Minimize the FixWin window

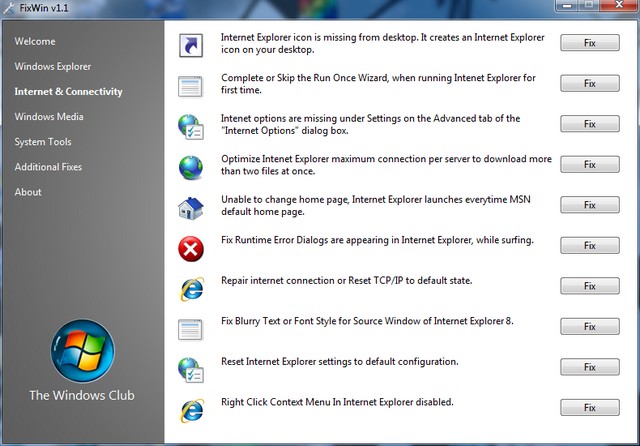click(567, 5)
